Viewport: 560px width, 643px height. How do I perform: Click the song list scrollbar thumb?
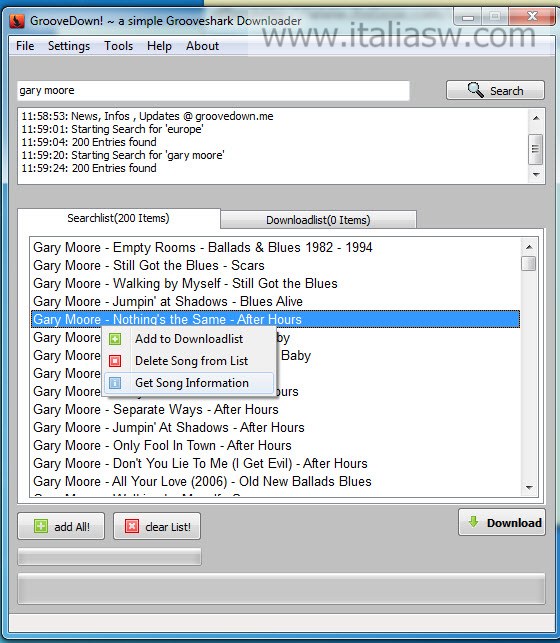pos(528,263)
